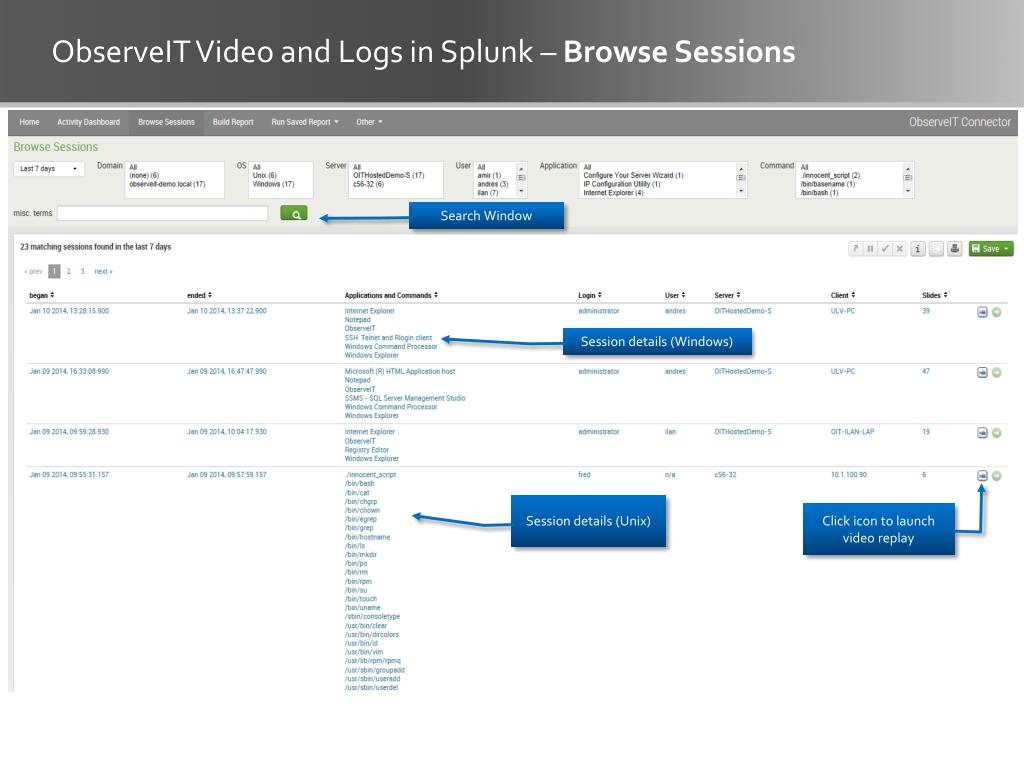
Task: Select (none) (6) in Domain filter
Action: 144,176
